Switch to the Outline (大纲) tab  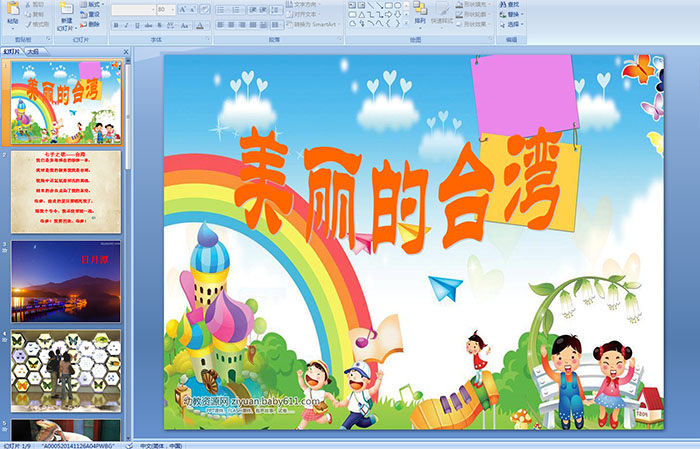pos(33,50)
